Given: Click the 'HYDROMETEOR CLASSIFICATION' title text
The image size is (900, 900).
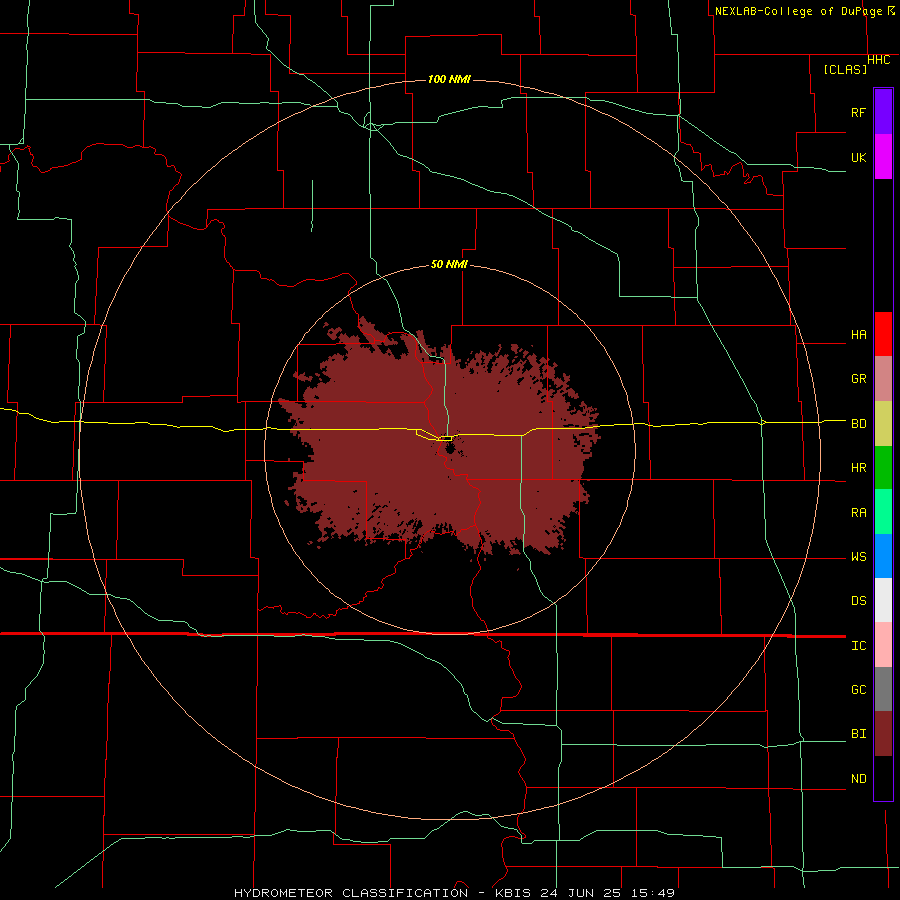Looking at the screenshot, I should (351, 893).
